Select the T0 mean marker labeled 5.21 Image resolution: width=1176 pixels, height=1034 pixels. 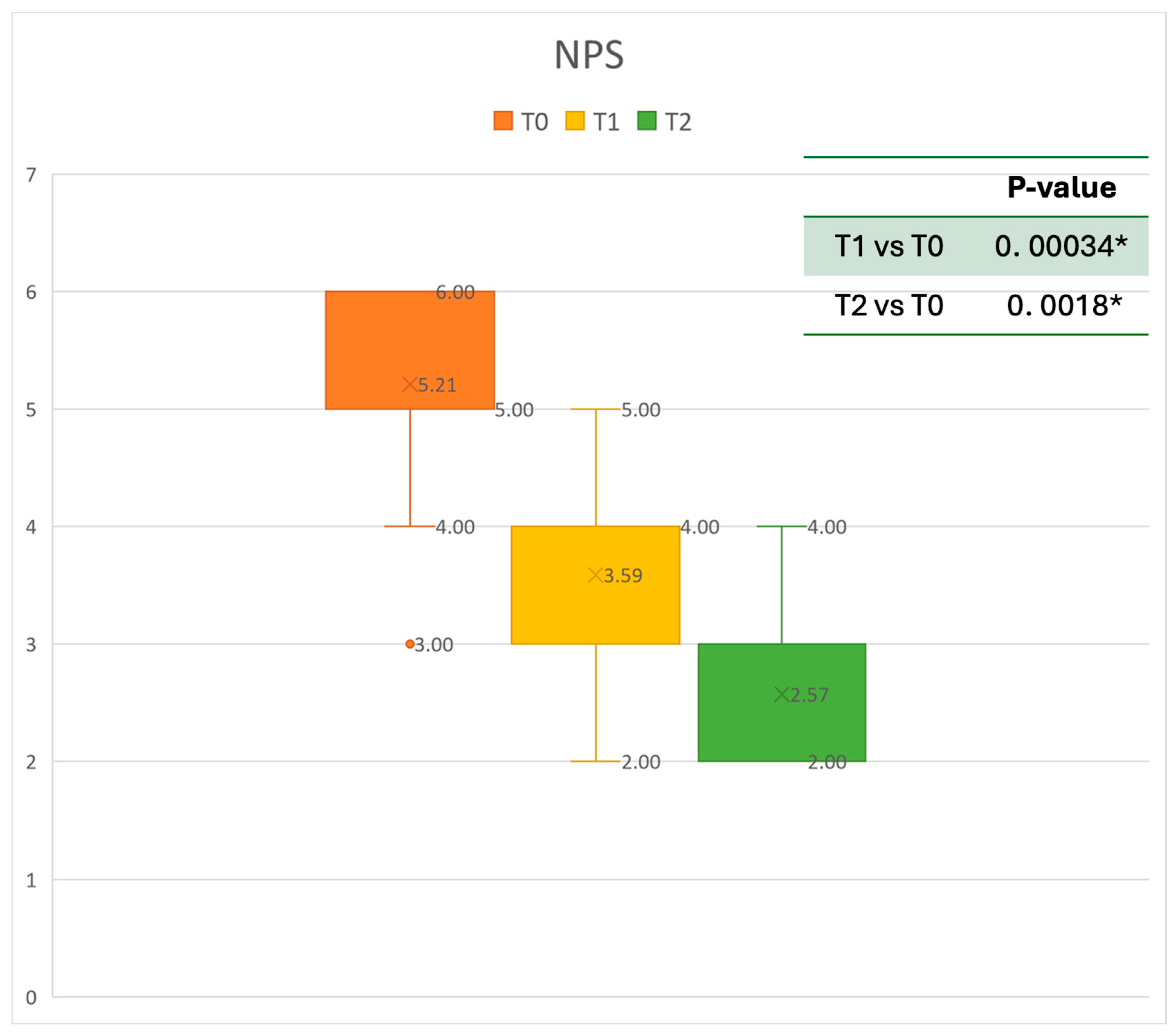coord(410,384)
